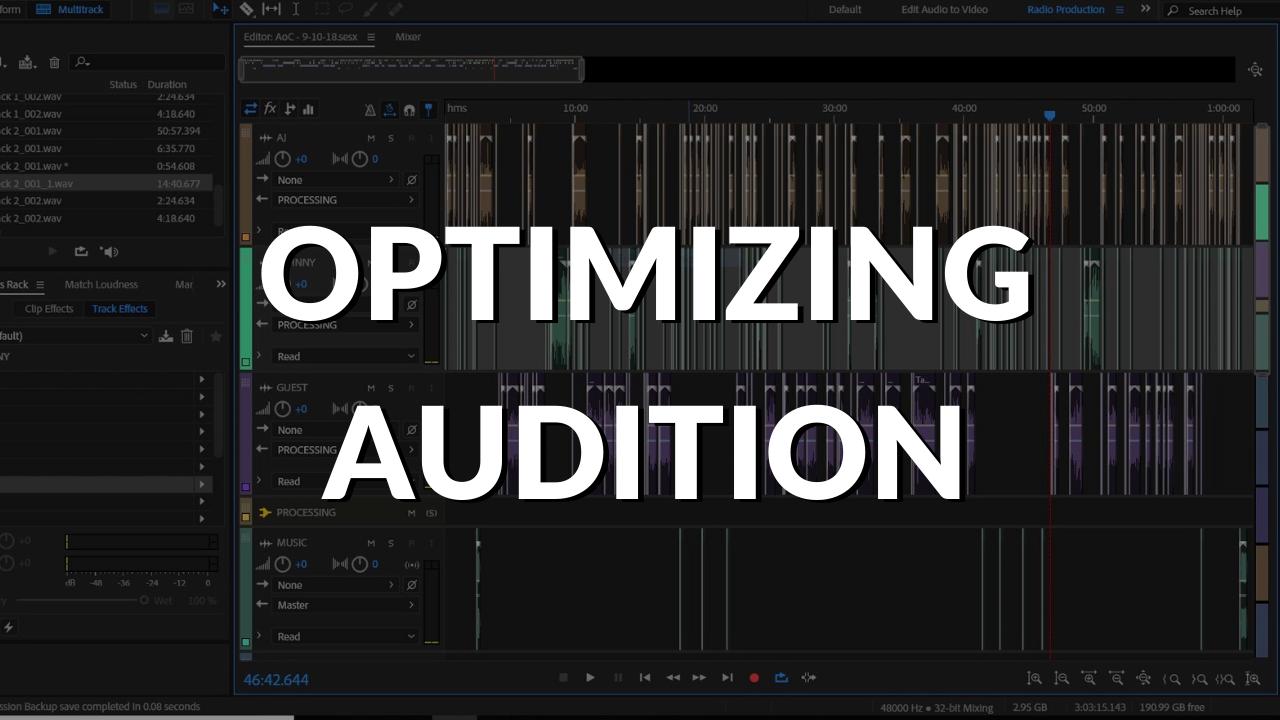This screenshot has height=720, width=1280.
Task: Click the Play button in transport
Action: (x=590, y=678)
